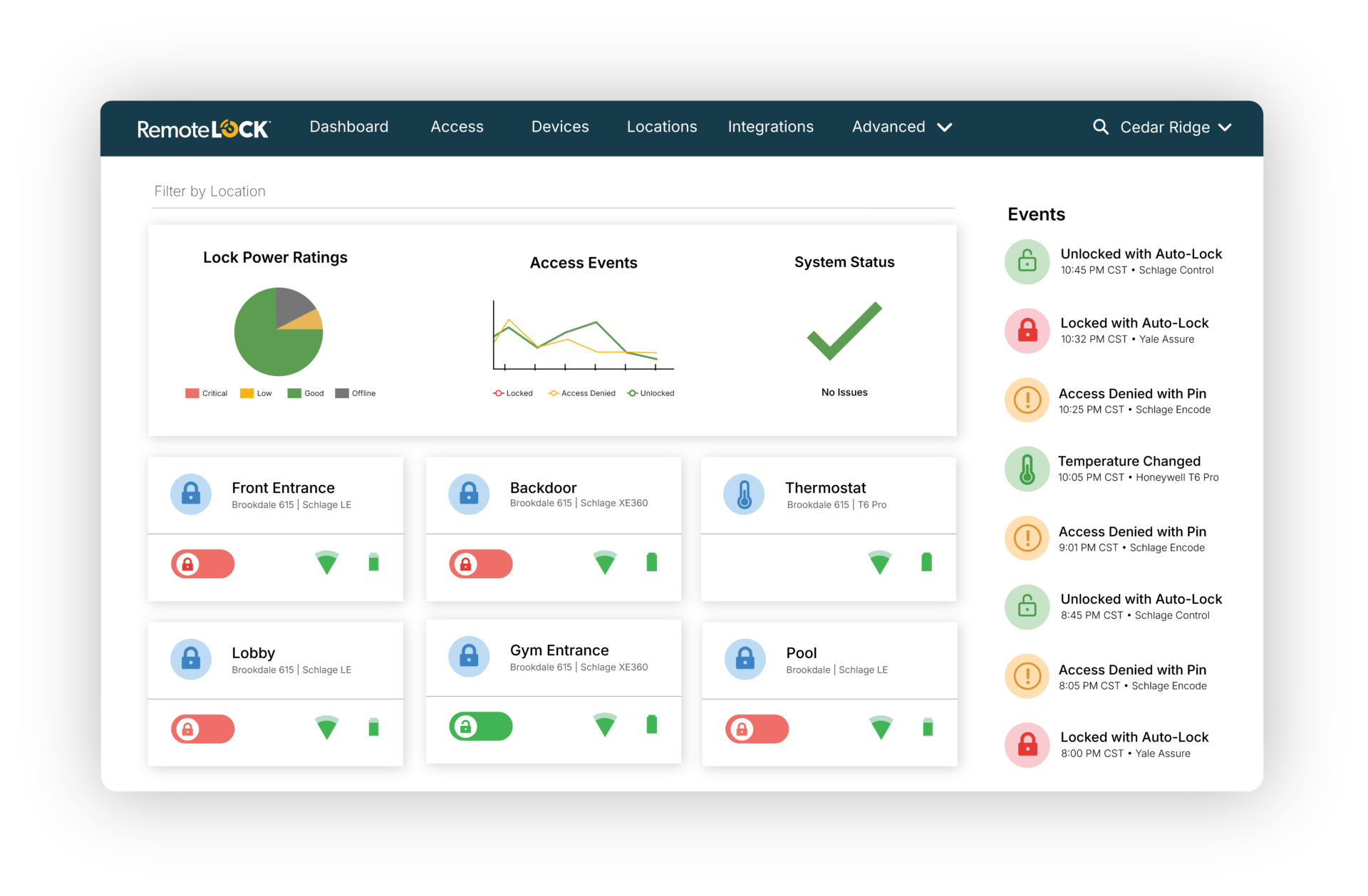Click the Front Entrance battery icon

coord(373,562)
